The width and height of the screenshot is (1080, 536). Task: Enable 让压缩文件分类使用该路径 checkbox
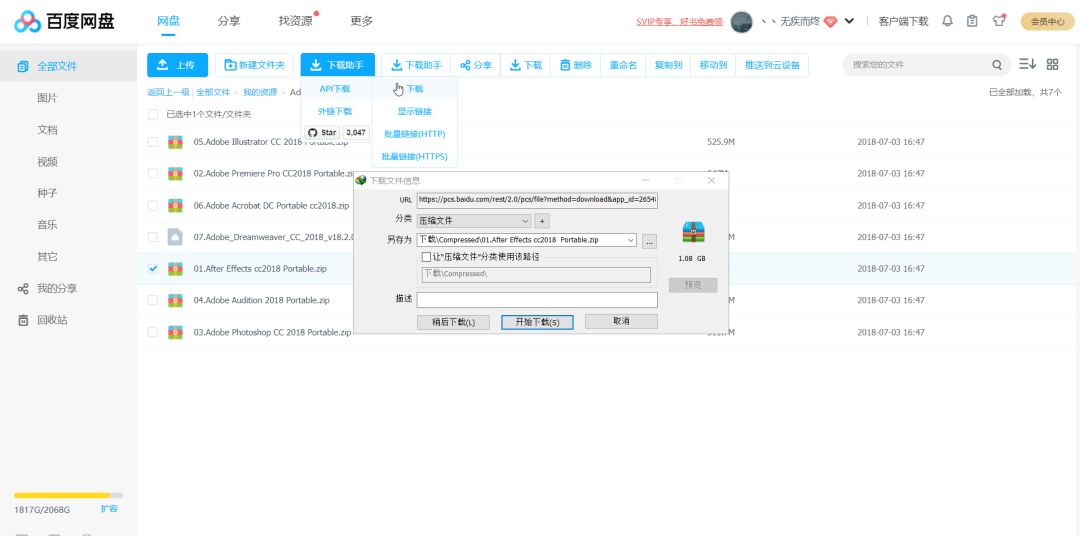coord(426,257)
